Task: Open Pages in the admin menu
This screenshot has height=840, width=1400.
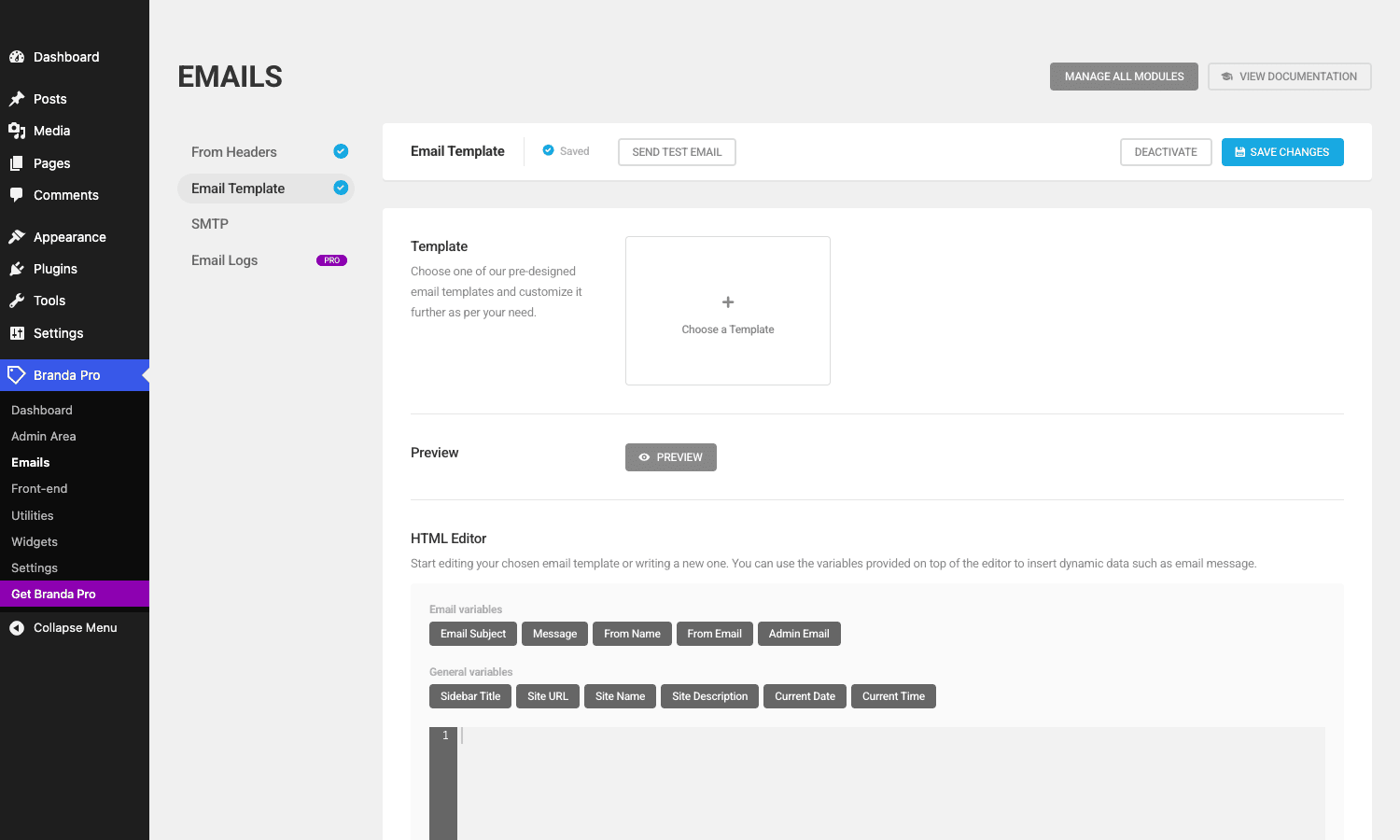Action: (75, 163)
